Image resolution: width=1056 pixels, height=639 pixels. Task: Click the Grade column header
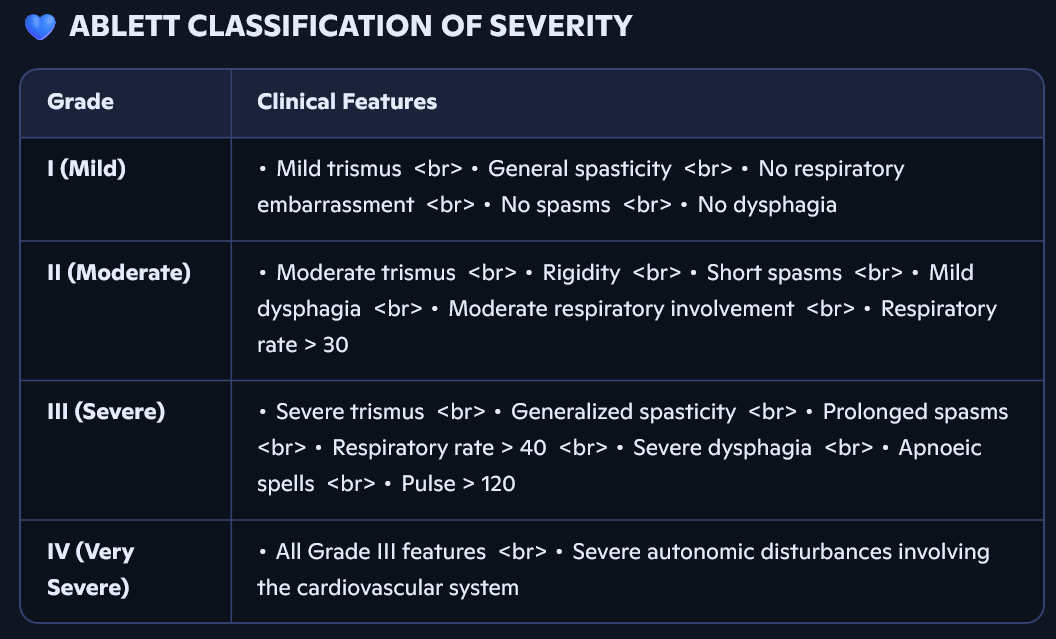[x=81, y=102]
